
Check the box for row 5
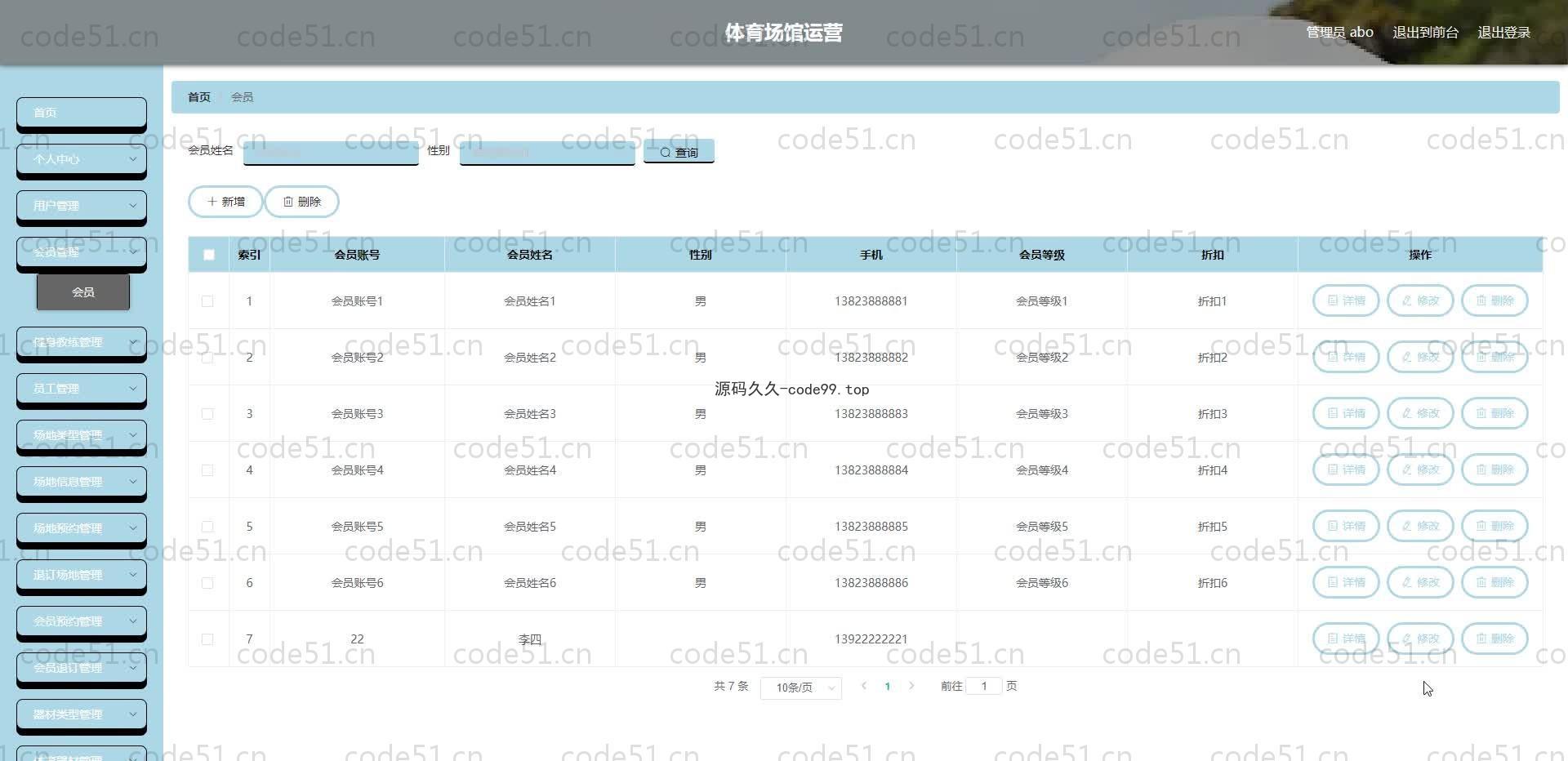207,527
